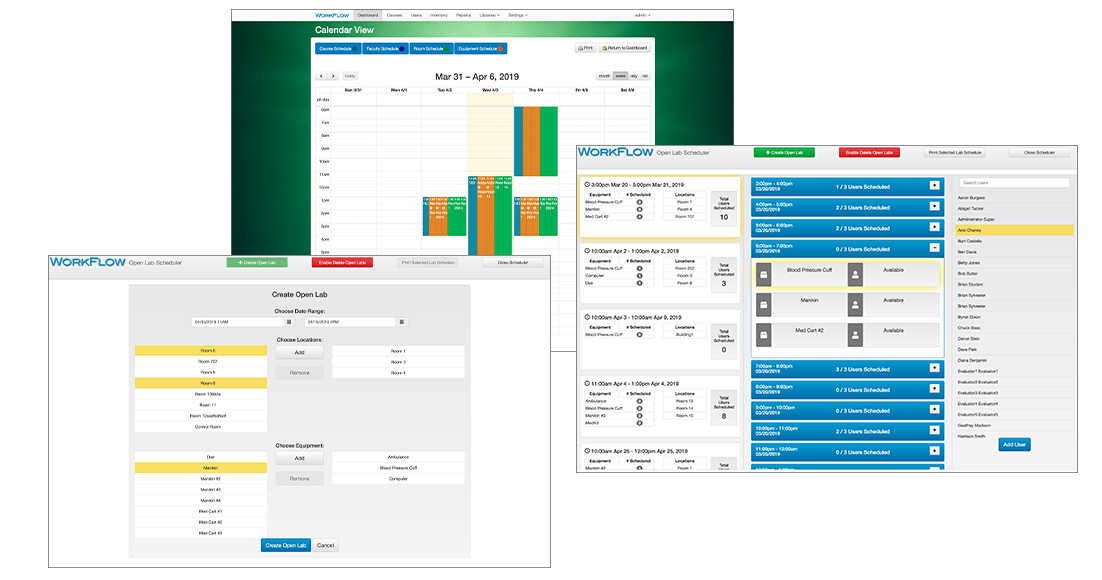Toggle Equipment Schedule filter in calendar
This screenshot has width=1102, height=580.
tap(480, 49)
